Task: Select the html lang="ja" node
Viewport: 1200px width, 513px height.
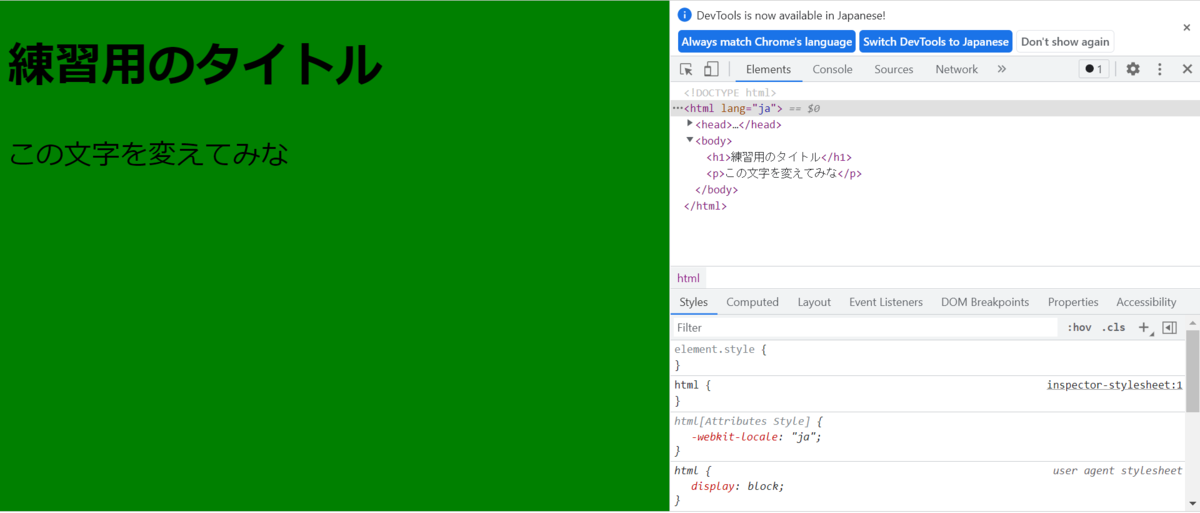Action: 934,108
